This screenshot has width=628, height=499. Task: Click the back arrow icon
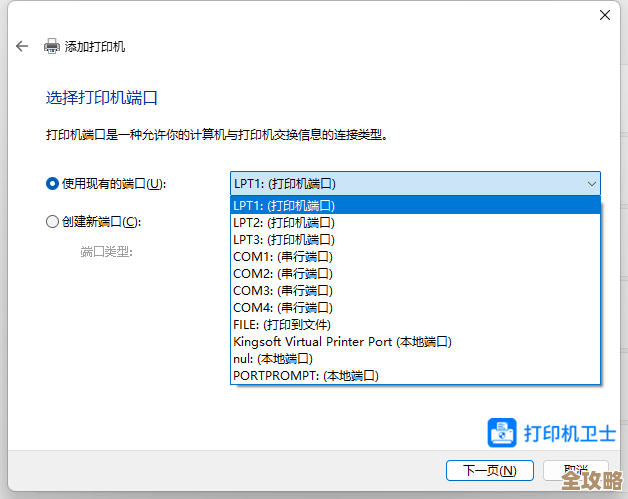(22, 46)
